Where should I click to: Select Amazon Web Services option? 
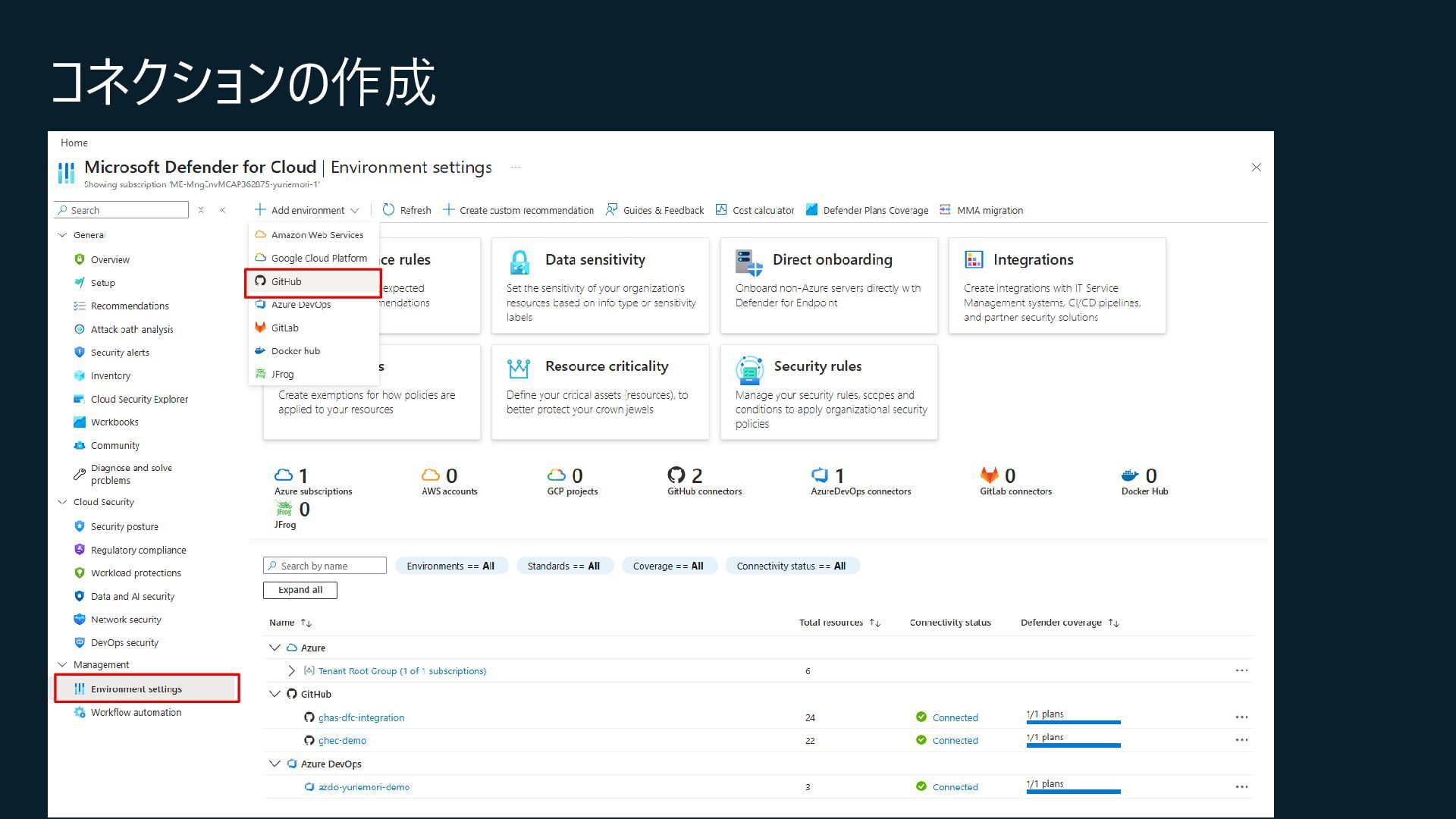pos(317,235)
